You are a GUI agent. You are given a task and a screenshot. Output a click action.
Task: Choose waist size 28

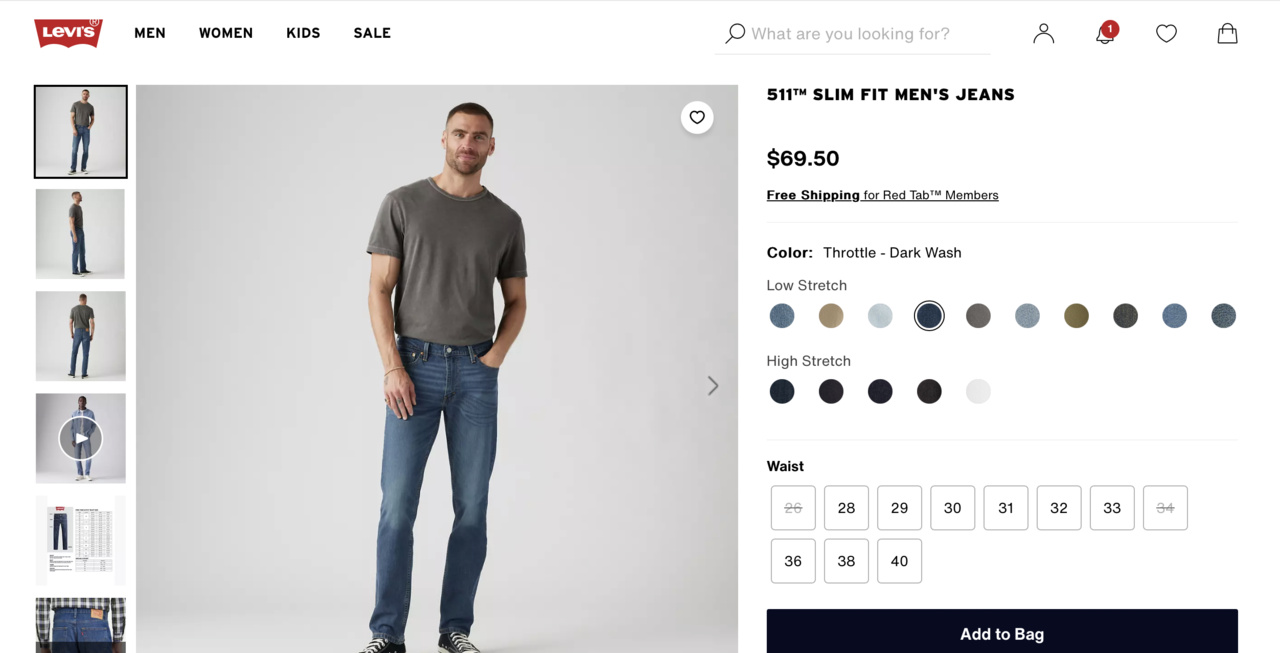click(x=846, y=508)
